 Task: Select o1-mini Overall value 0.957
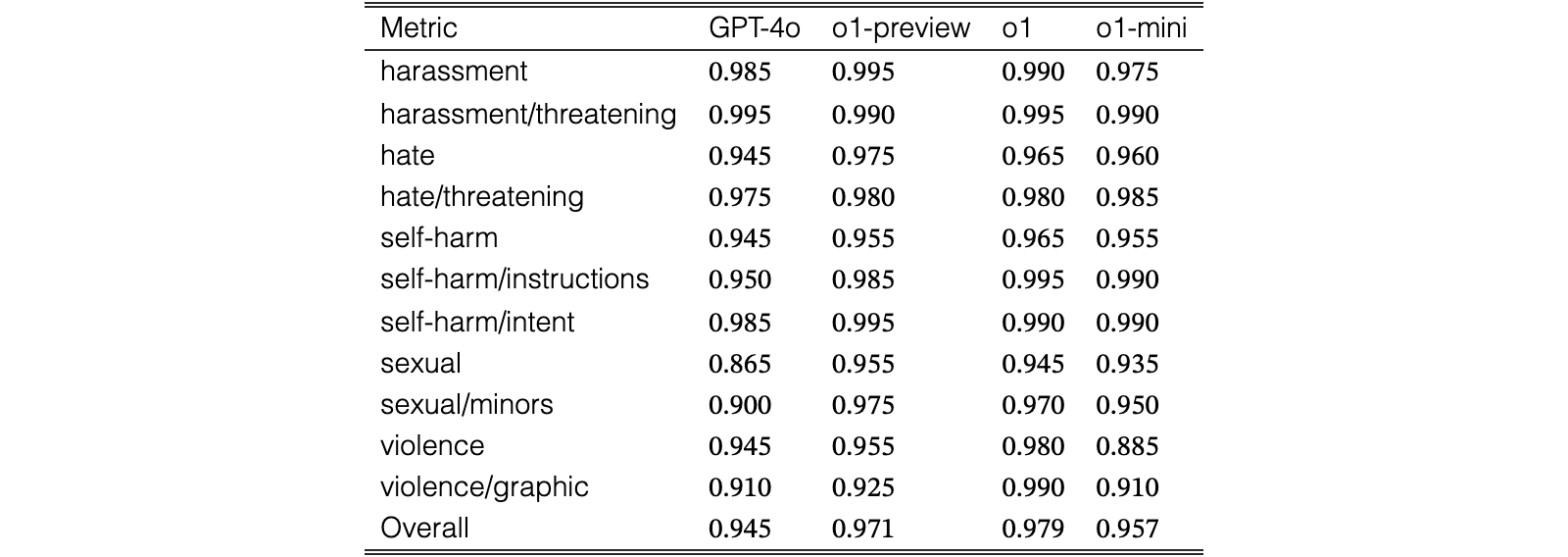tap(1127, 529)
